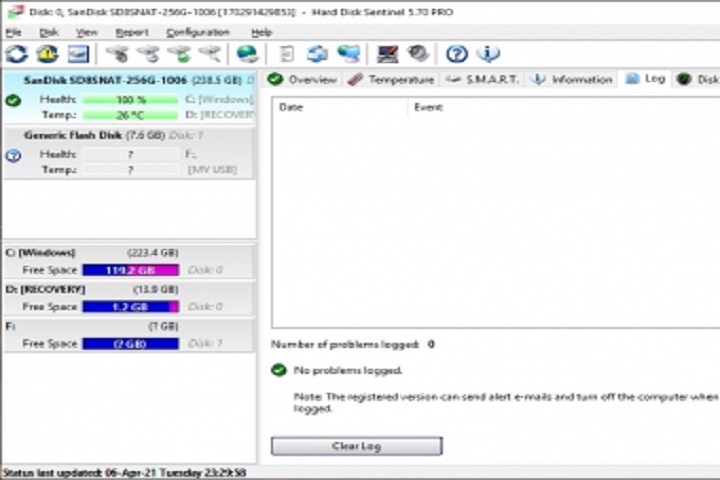The width and height of the screenshot is (720, 480).
Task: Click the green check status icon for SanDisk
Action: point(13,100)
